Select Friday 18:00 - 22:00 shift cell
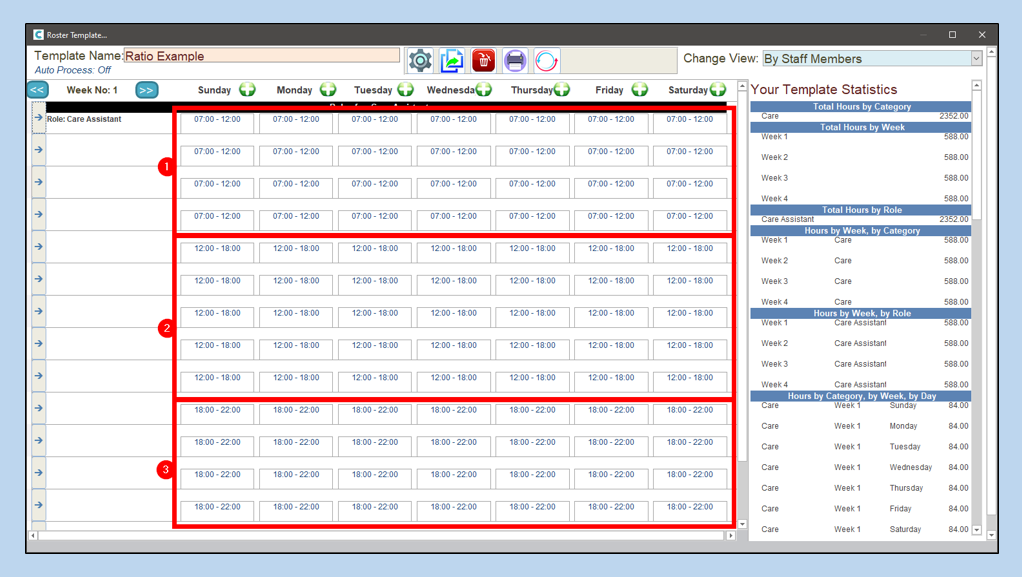1022x577 pixels. [611, 410]
